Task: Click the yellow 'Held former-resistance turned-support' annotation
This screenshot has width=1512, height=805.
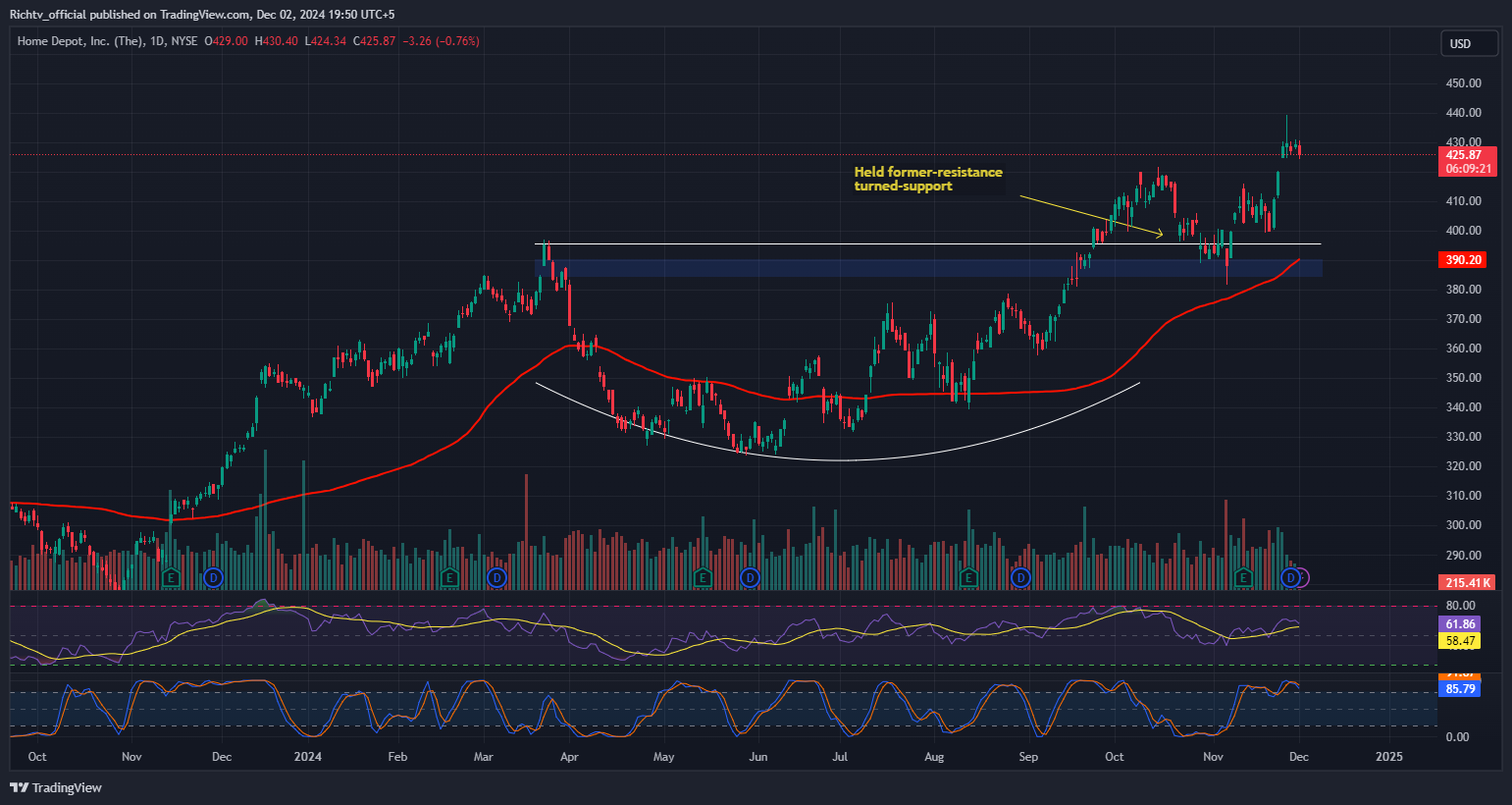Action: [x=928, y=179]
